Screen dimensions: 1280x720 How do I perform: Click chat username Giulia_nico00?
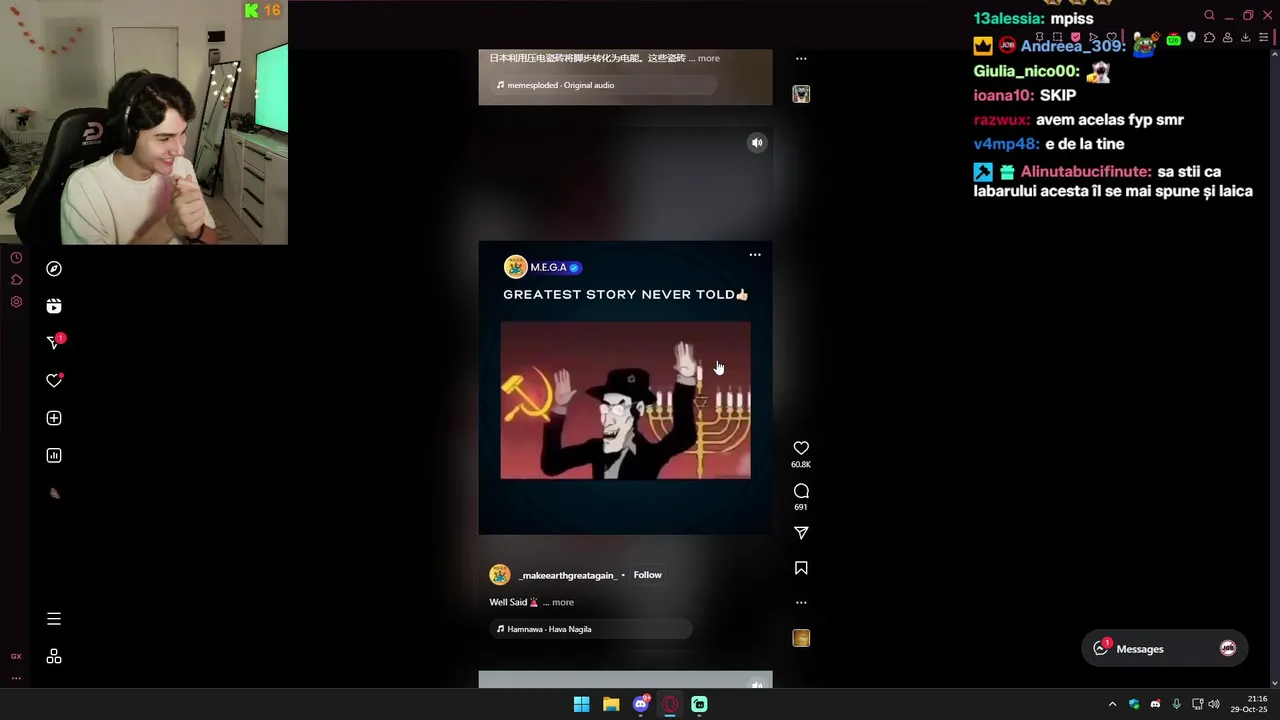[1027, 72]
